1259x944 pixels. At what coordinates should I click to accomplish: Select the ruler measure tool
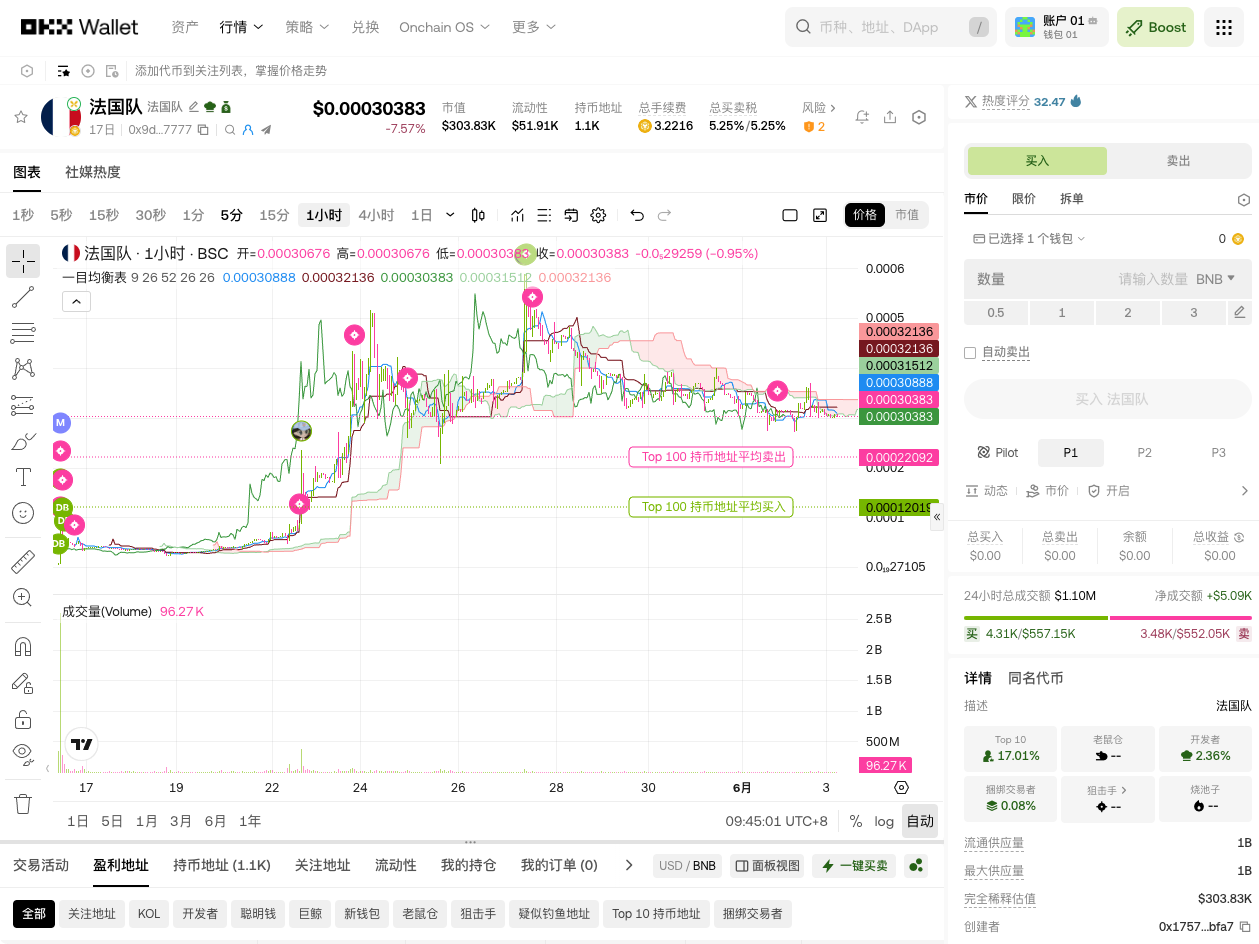tap(23, 561)
